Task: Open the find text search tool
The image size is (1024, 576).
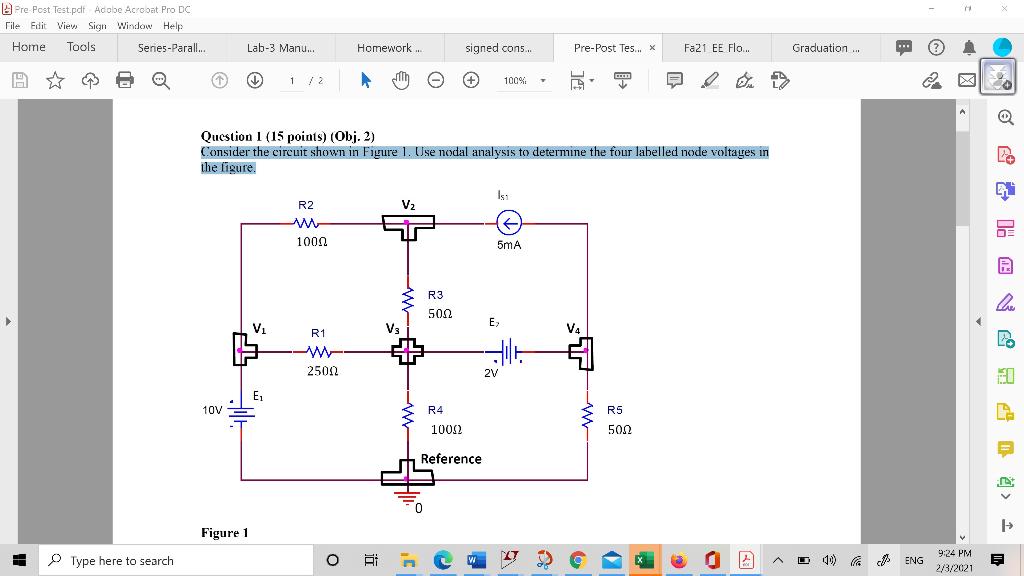Action: pos(161,80)
